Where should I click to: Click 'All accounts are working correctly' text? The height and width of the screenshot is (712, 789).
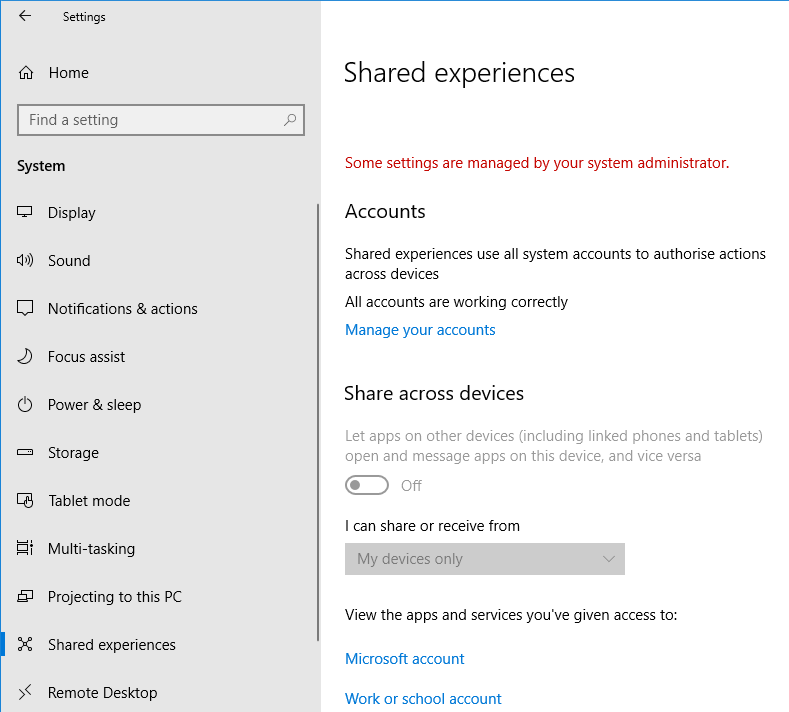click(x=456, y=302)
